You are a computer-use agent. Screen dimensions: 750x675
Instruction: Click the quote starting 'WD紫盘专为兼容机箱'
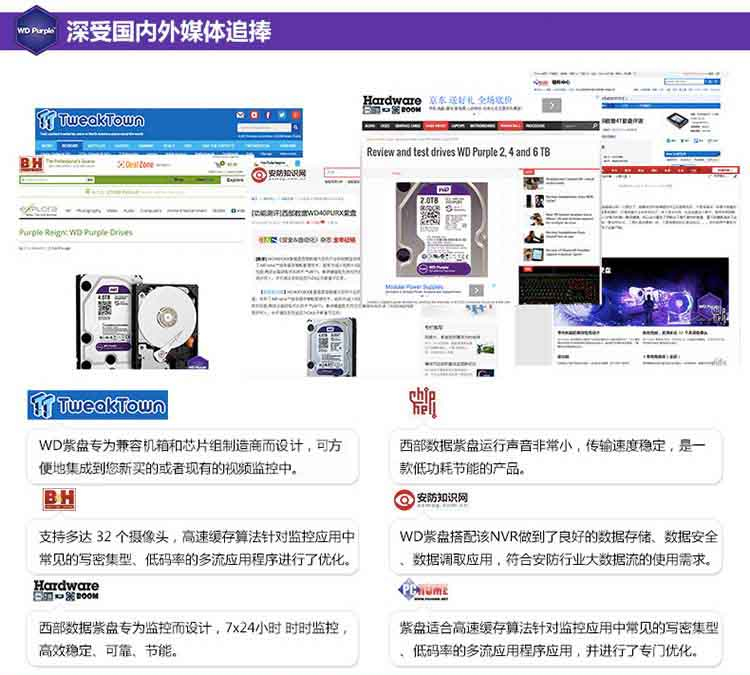coord(192,456)
